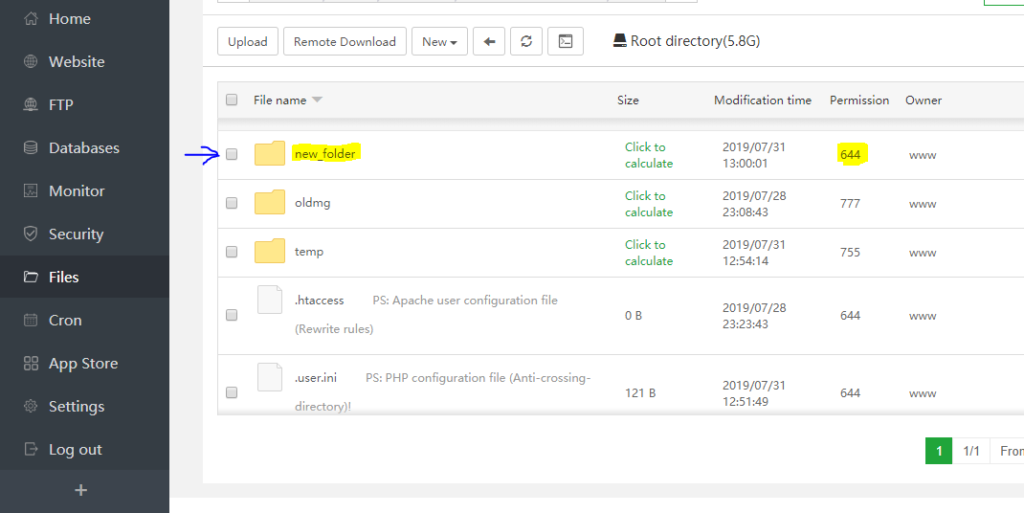Tick the checkbox for .user.ini
Viewport: 1024px width, 513px height.
point(232,393)
